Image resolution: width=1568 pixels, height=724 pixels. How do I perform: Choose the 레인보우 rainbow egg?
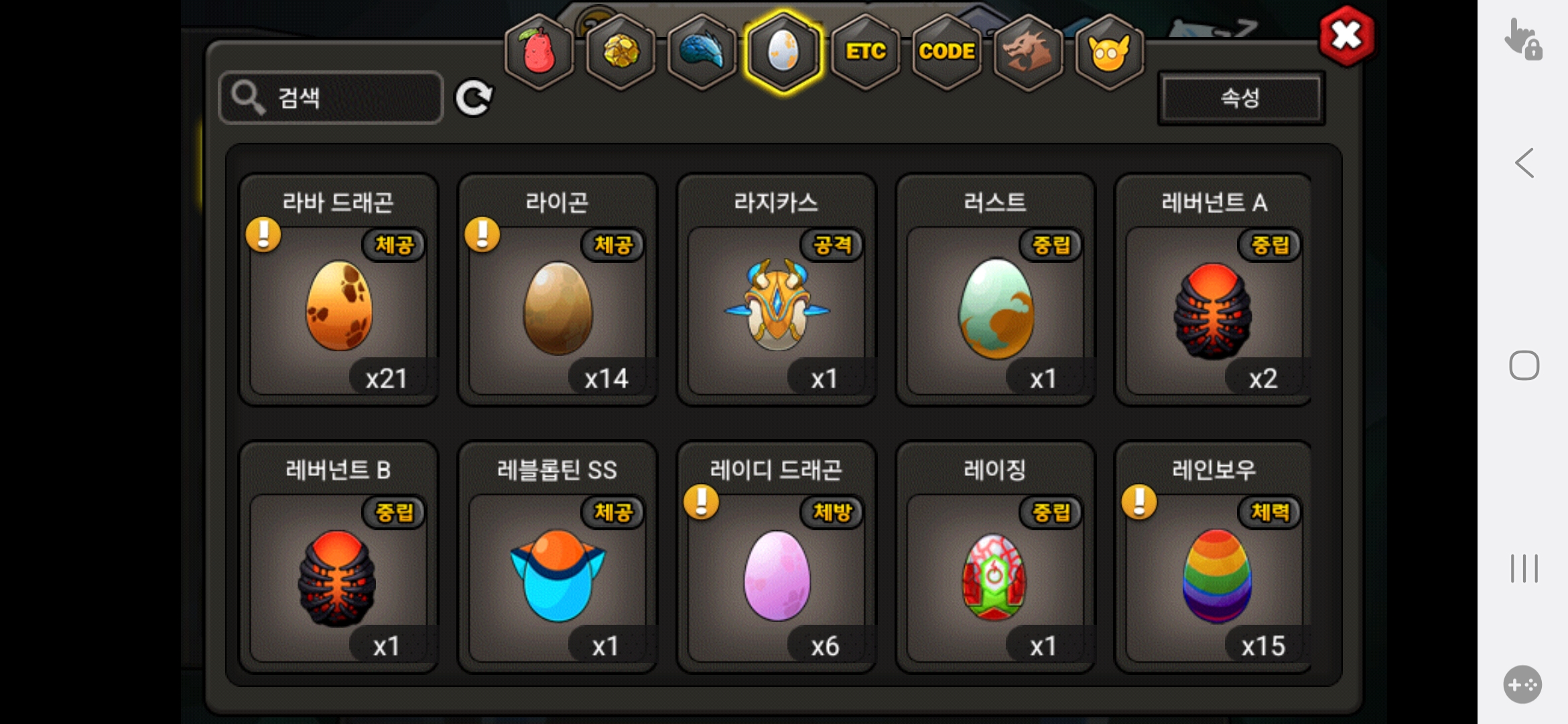pos(1214,557)
